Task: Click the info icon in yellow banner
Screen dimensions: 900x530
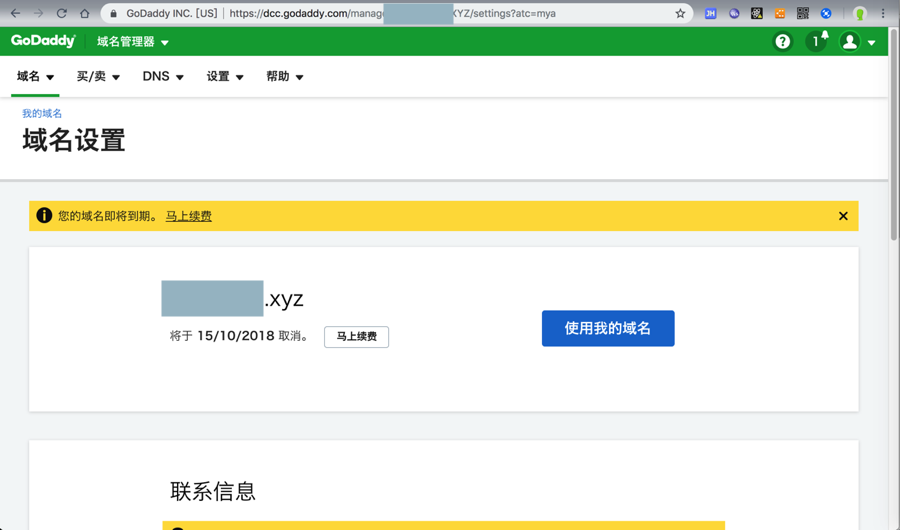Action: (44, 215)
